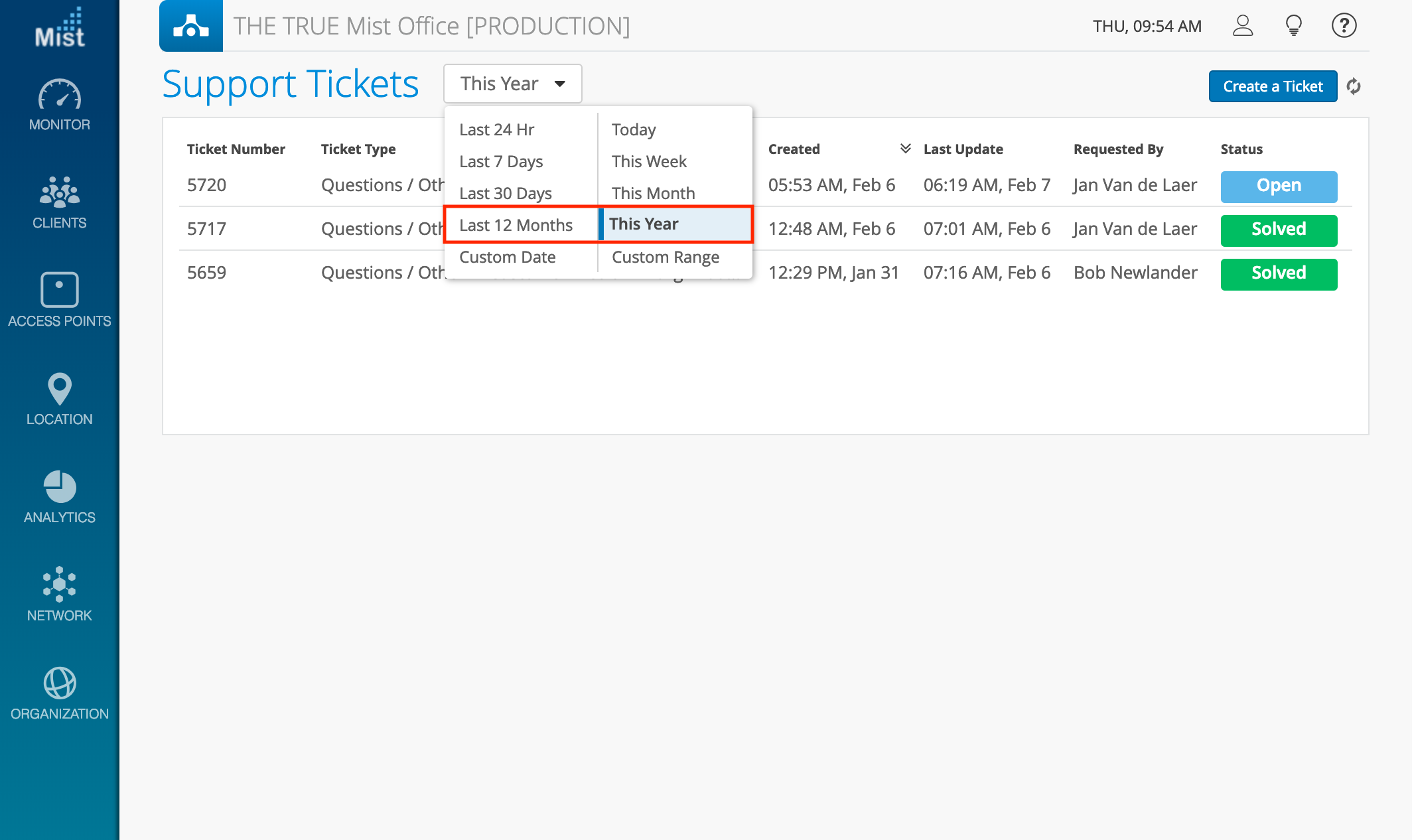Click the lightbulb ideas icon
Screen dimensions: 1412x840
coord(1293,26)
